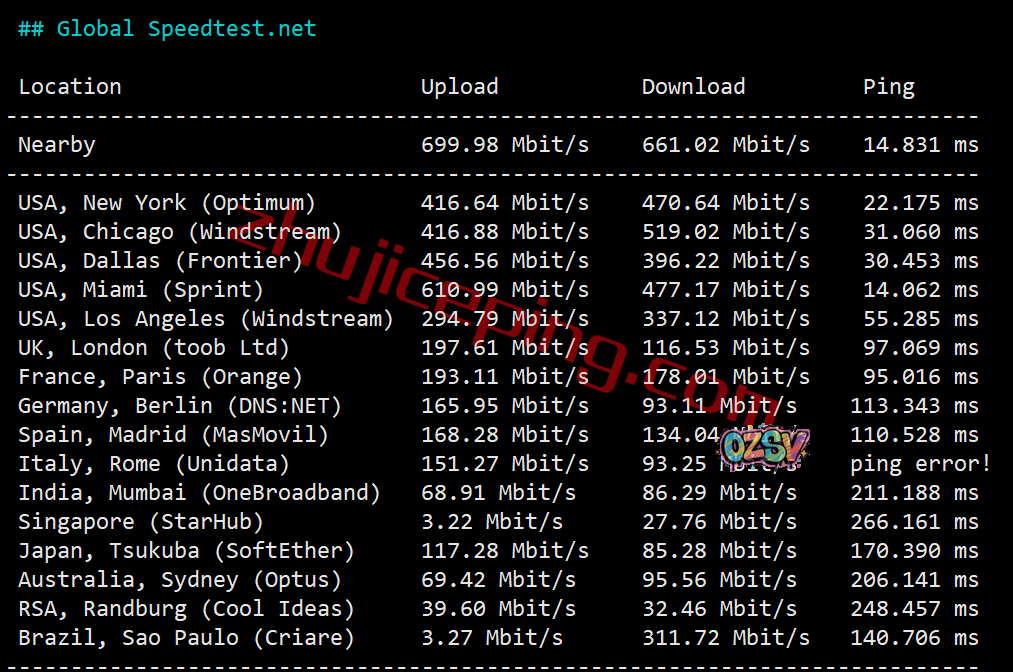Select the Ping column header

pos(888,87)
